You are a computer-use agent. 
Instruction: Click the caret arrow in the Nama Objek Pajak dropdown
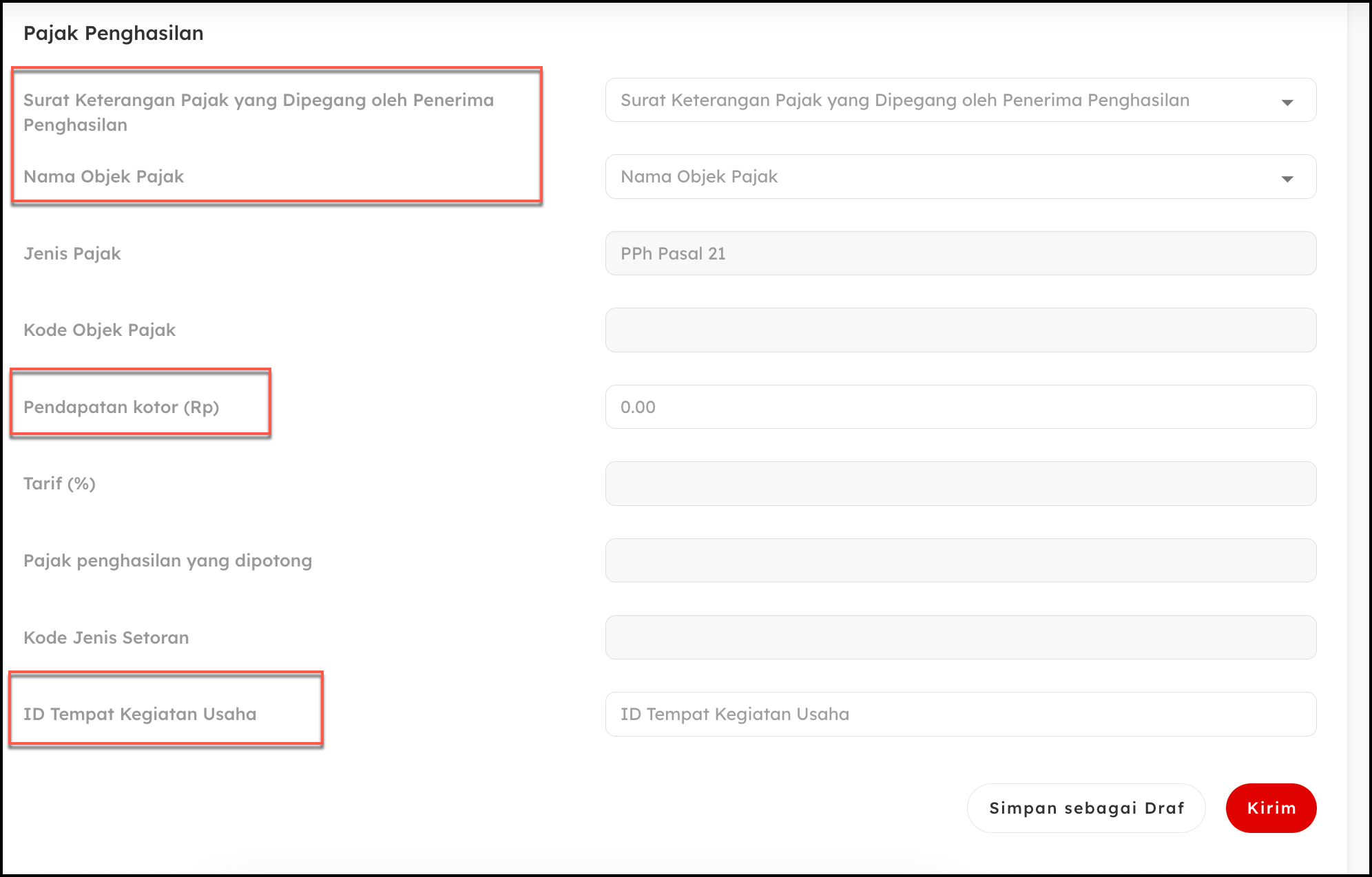pyautogui.click(x=1287, y=178)
